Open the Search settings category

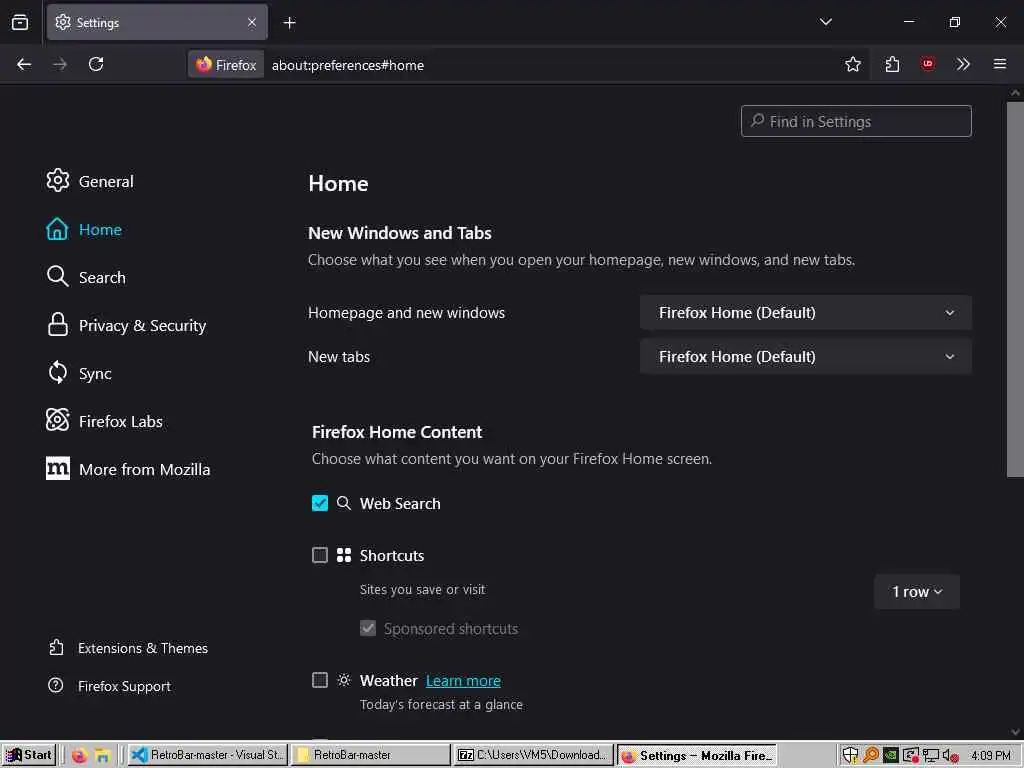coord(86,277)
